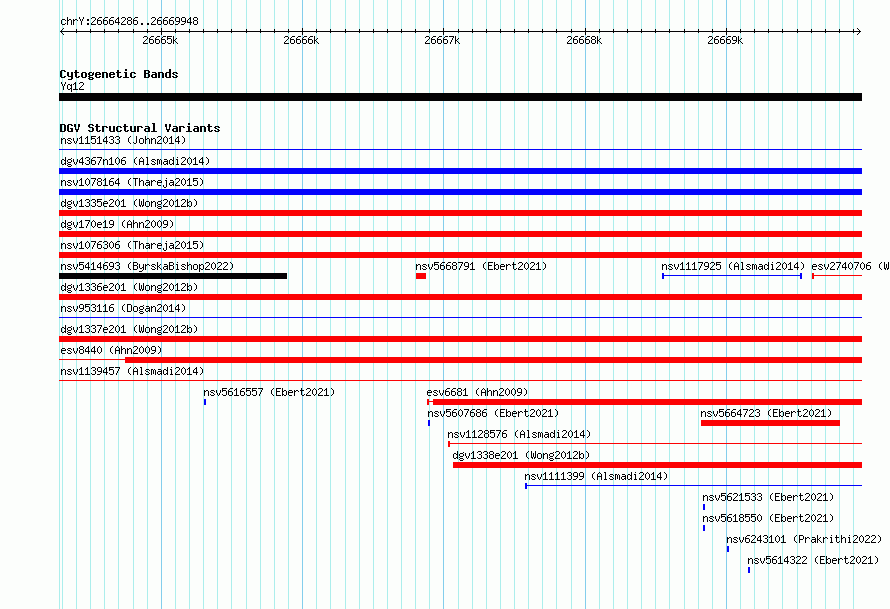The height and width of the screenshot is (609, 890).
Task: Open variant nsv1111399 (Alsmadi2014)
Action: click(596, 476)
